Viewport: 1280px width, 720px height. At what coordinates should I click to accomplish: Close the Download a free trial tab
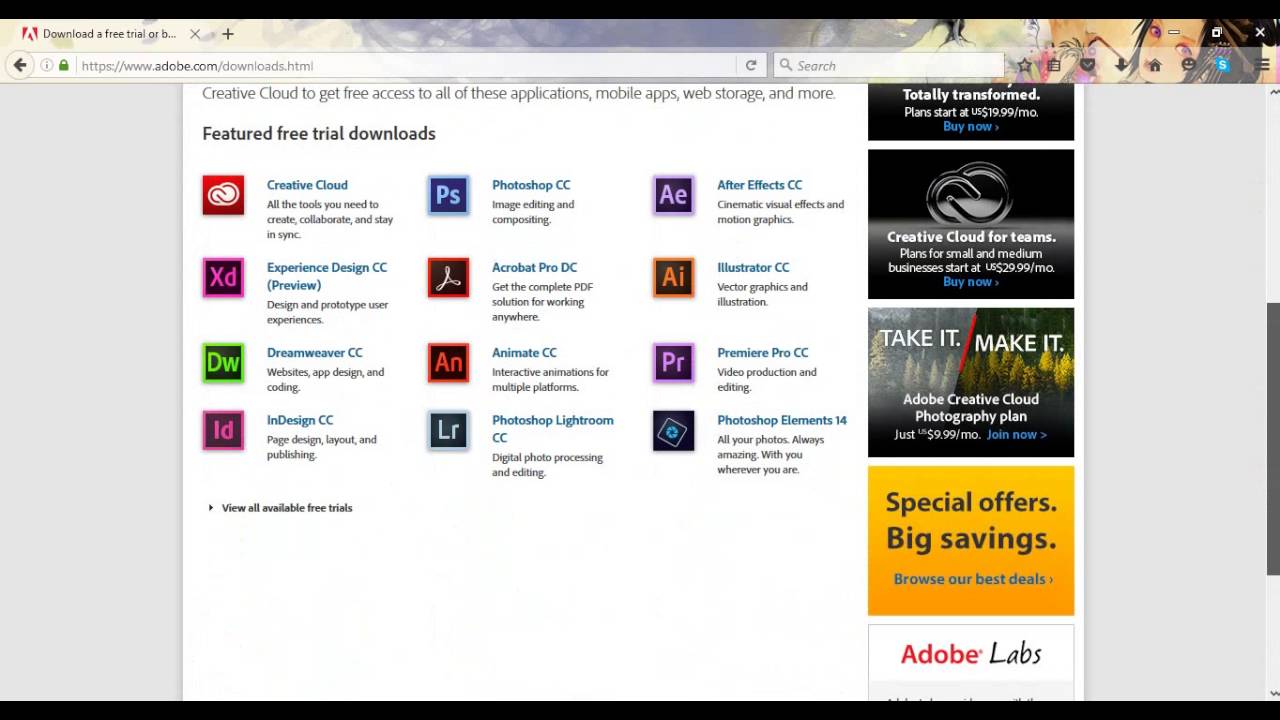click(x=195, y=34)
